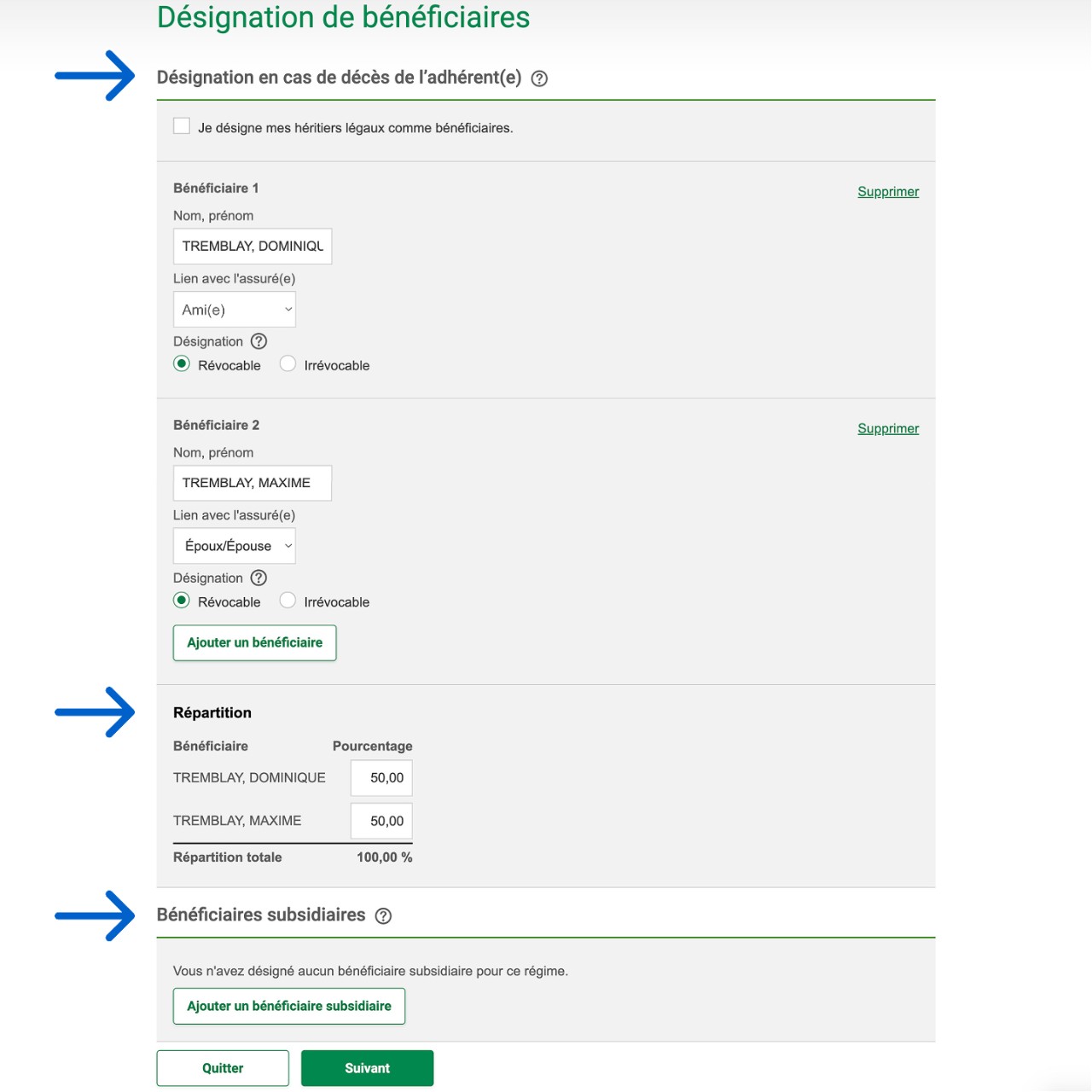Select Irrévocable for Bénéficiaire 1
The width and height of the screenshot is (1092, 1092).
click(x=288, y=364)
